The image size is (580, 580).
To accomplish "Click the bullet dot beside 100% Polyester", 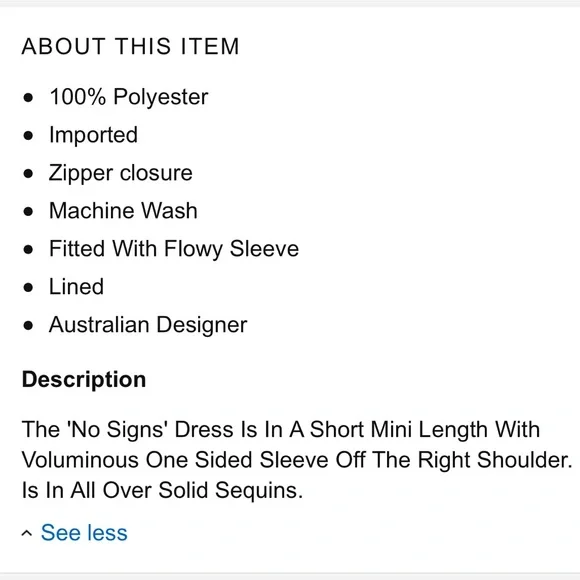I will [28, 98].
